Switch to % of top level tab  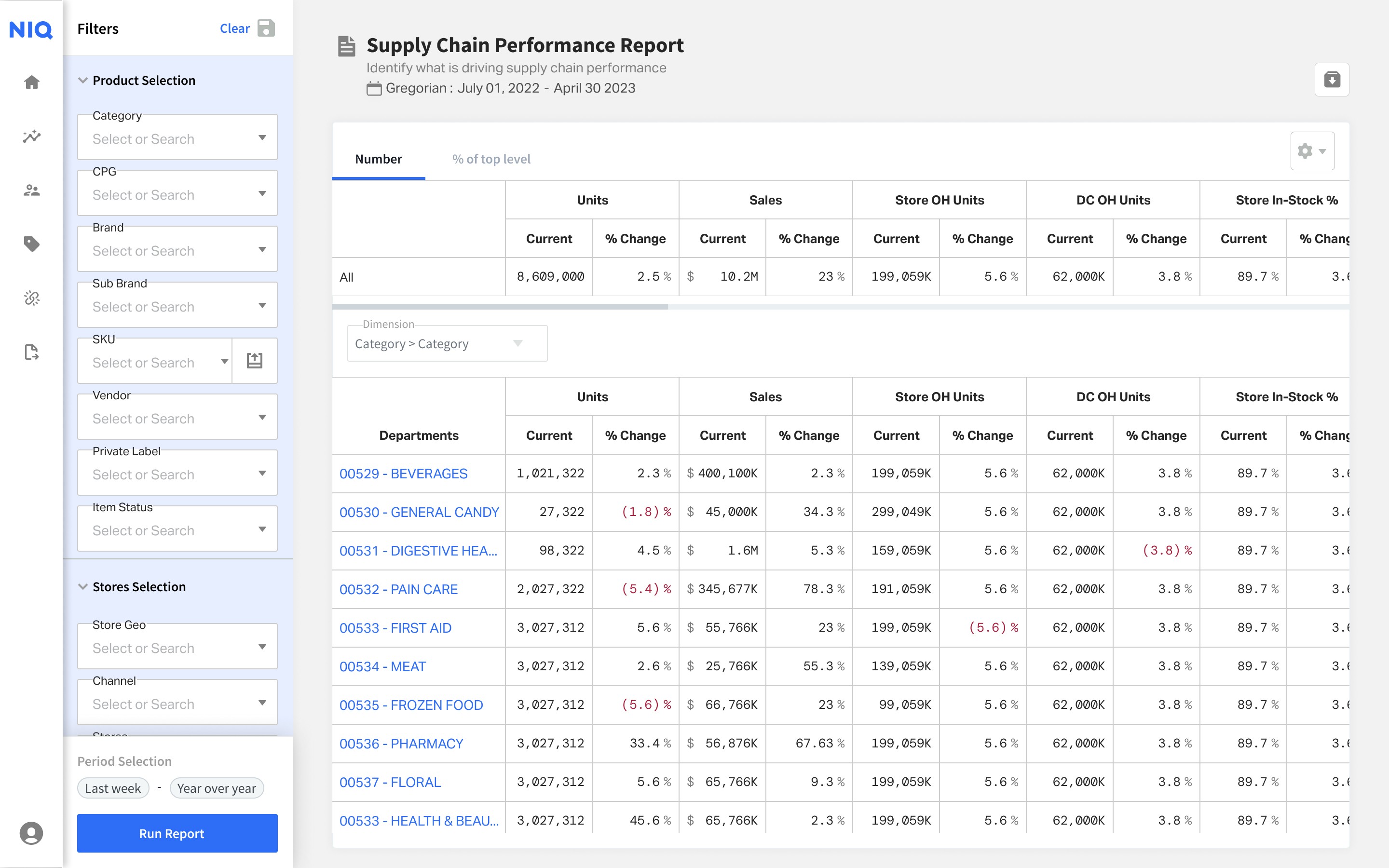(x=491, y=159)
